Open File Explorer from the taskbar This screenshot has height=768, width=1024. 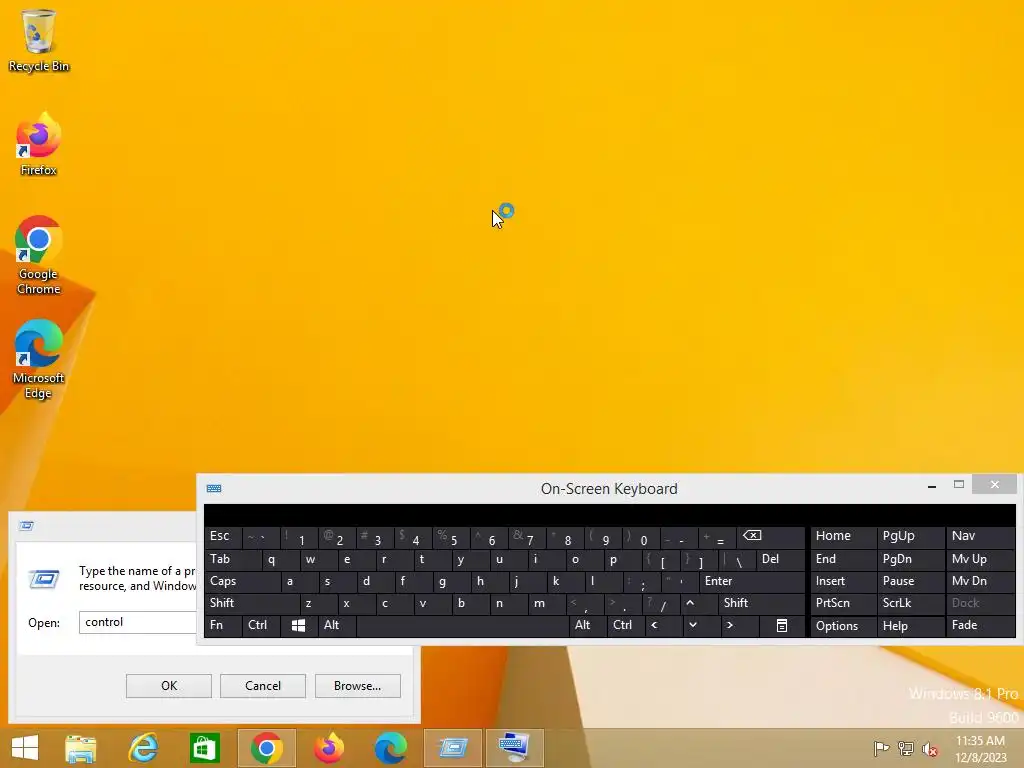click(80, 748)
